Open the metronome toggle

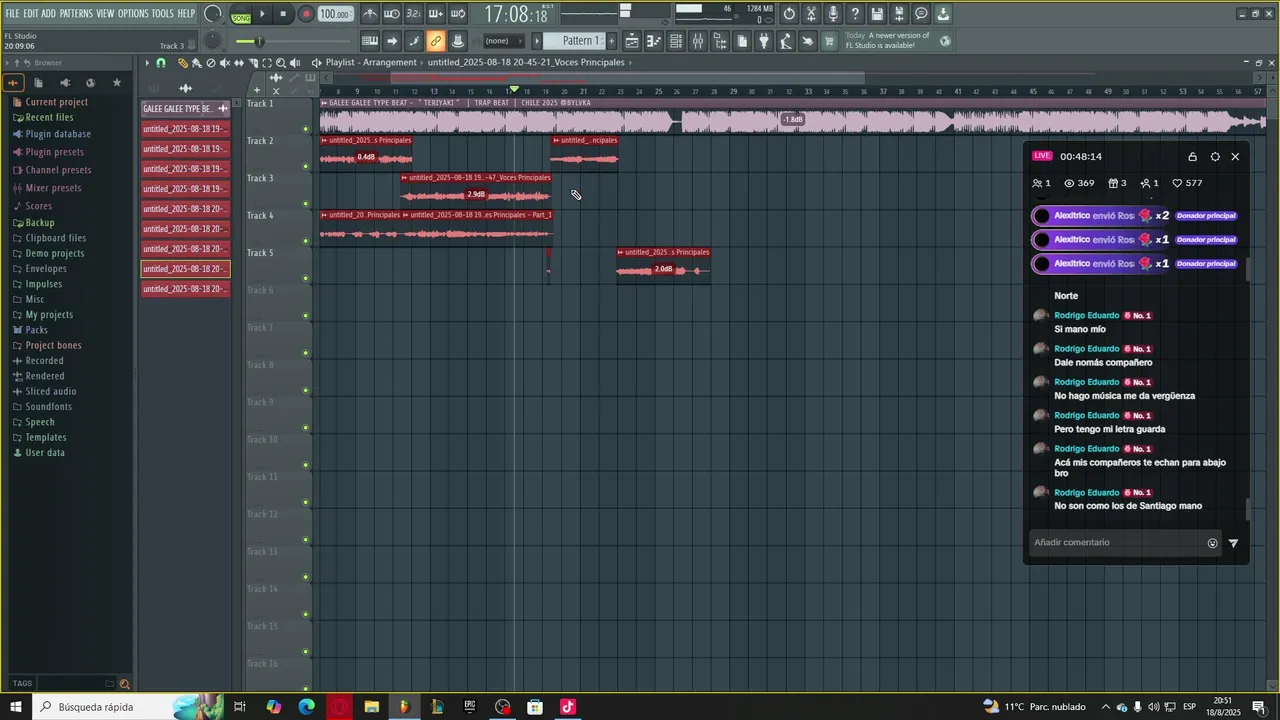(x=370, y=14)
